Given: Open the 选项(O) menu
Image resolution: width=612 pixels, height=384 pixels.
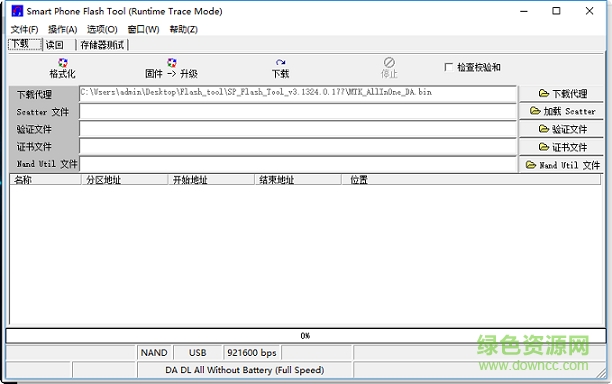Looking at the screenshot, I should [102, 29].
